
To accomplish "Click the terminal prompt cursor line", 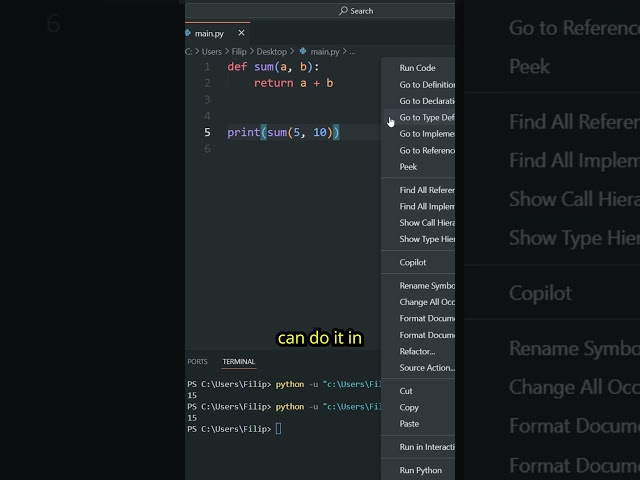I will click(234, 429).
